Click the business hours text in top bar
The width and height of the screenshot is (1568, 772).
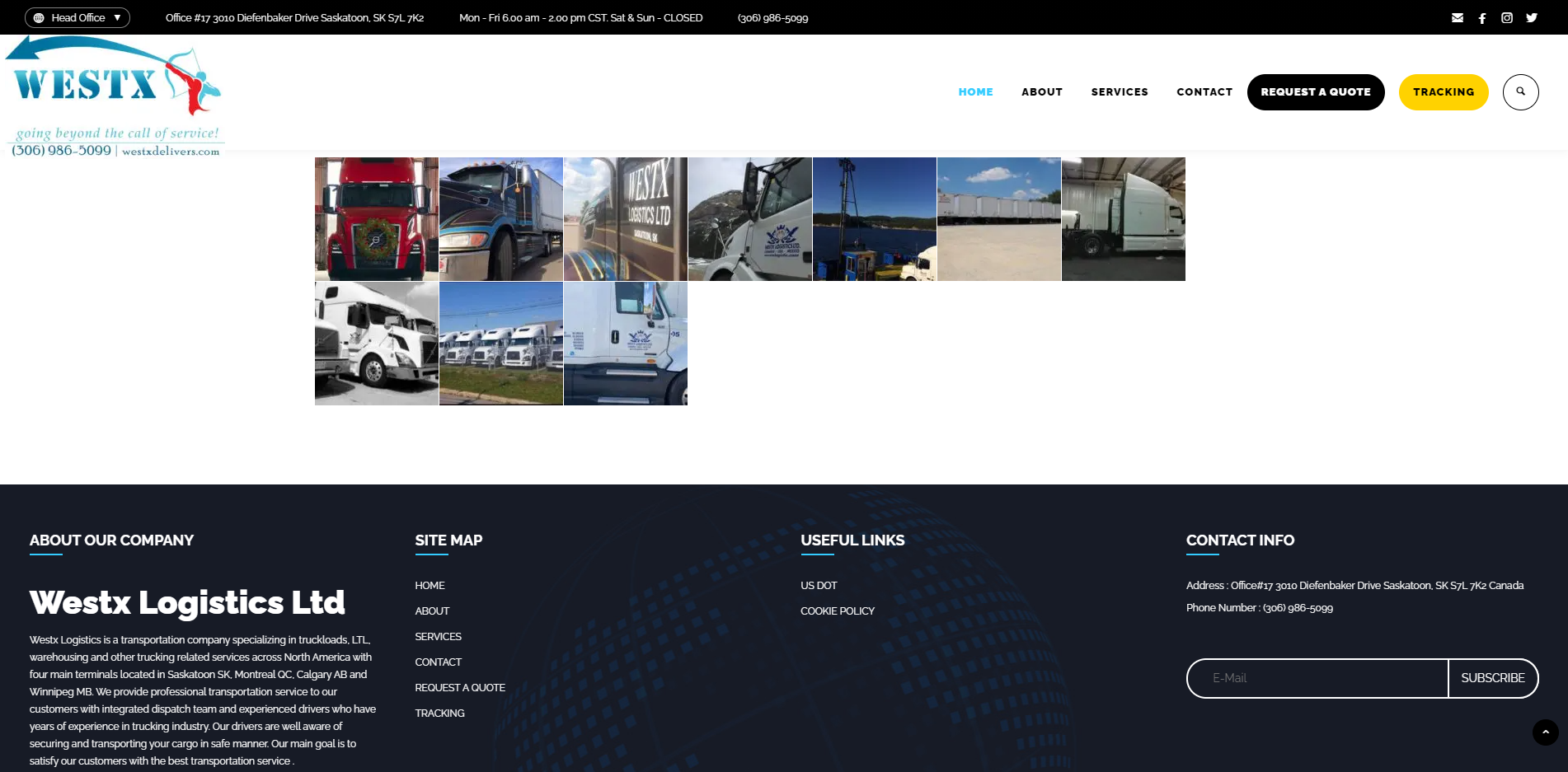click(580, 18)
